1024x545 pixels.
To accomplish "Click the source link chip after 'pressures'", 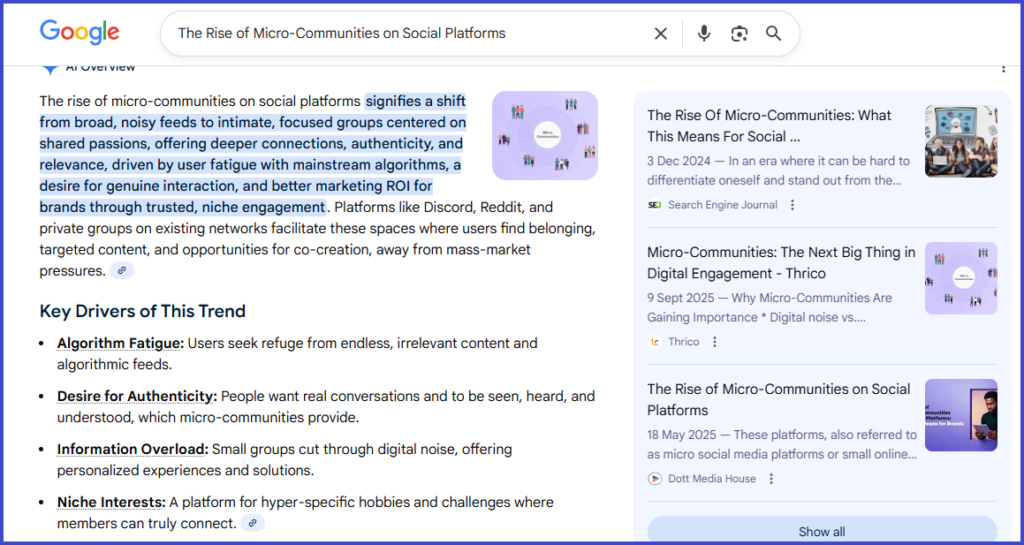I will [122, 271].
